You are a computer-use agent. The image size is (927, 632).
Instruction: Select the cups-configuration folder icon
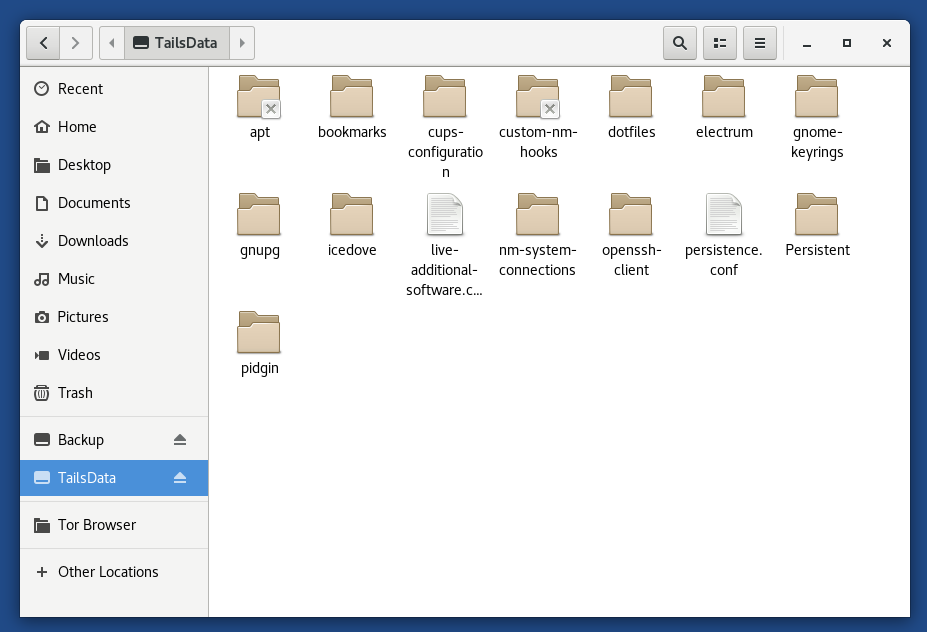(x=445, y=96)
